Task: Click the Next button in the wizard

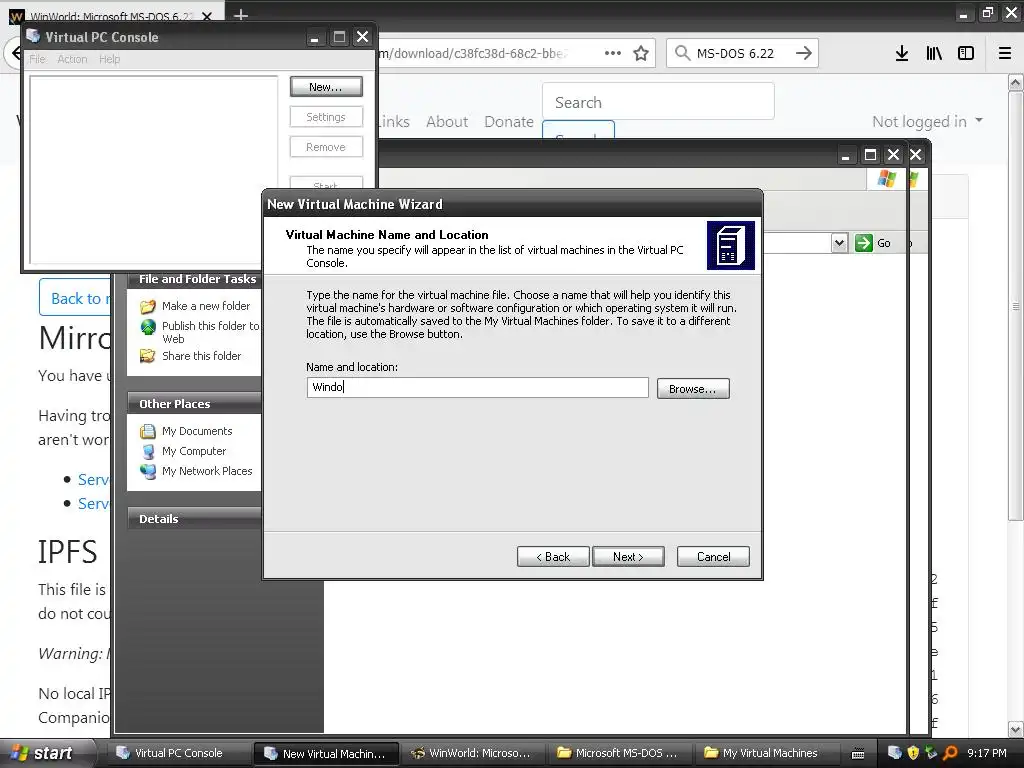Action: coord(628,556)
